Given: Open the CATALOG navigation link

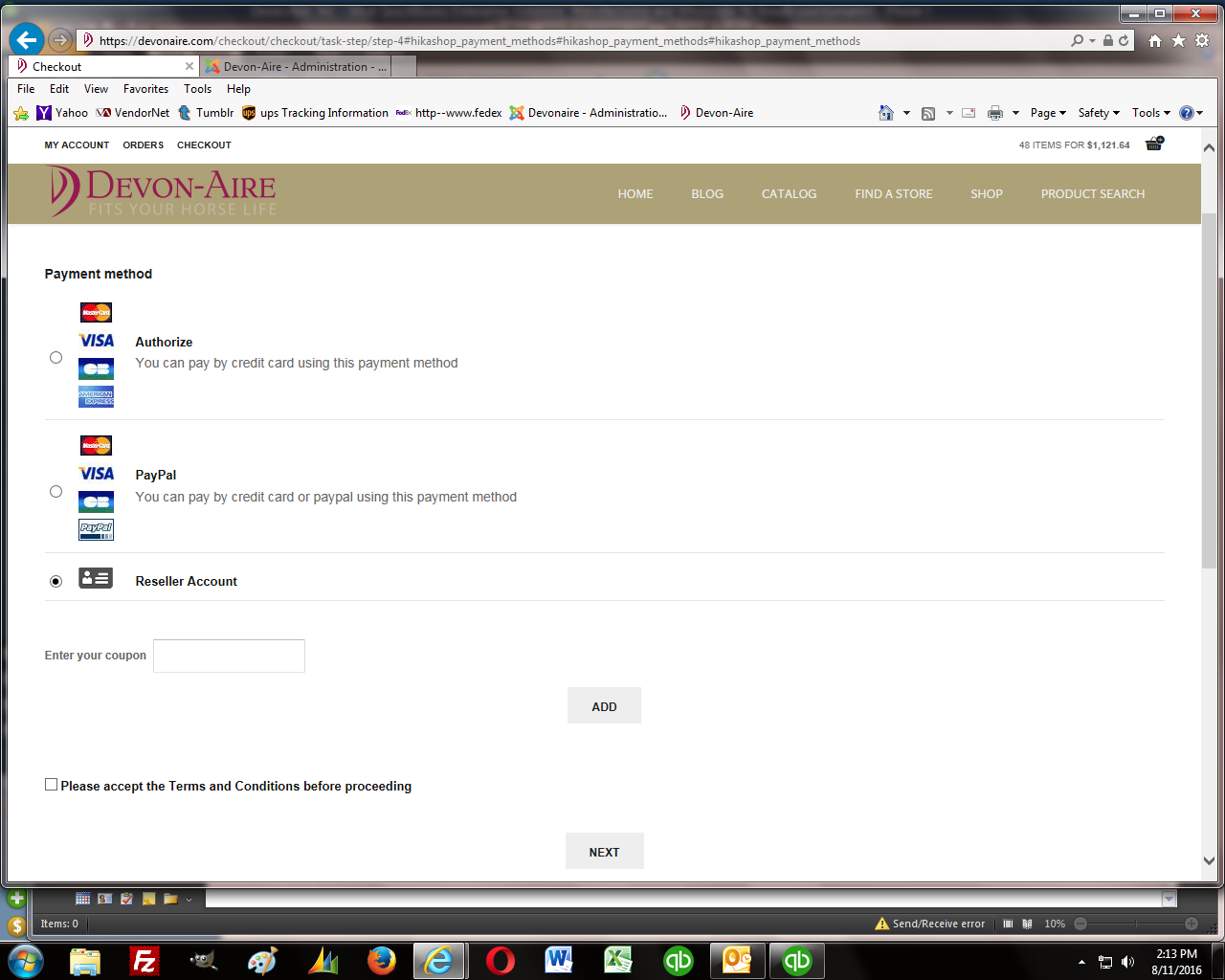Looking at the screenshot, I should pyautogui.click(x=789, y=194).
